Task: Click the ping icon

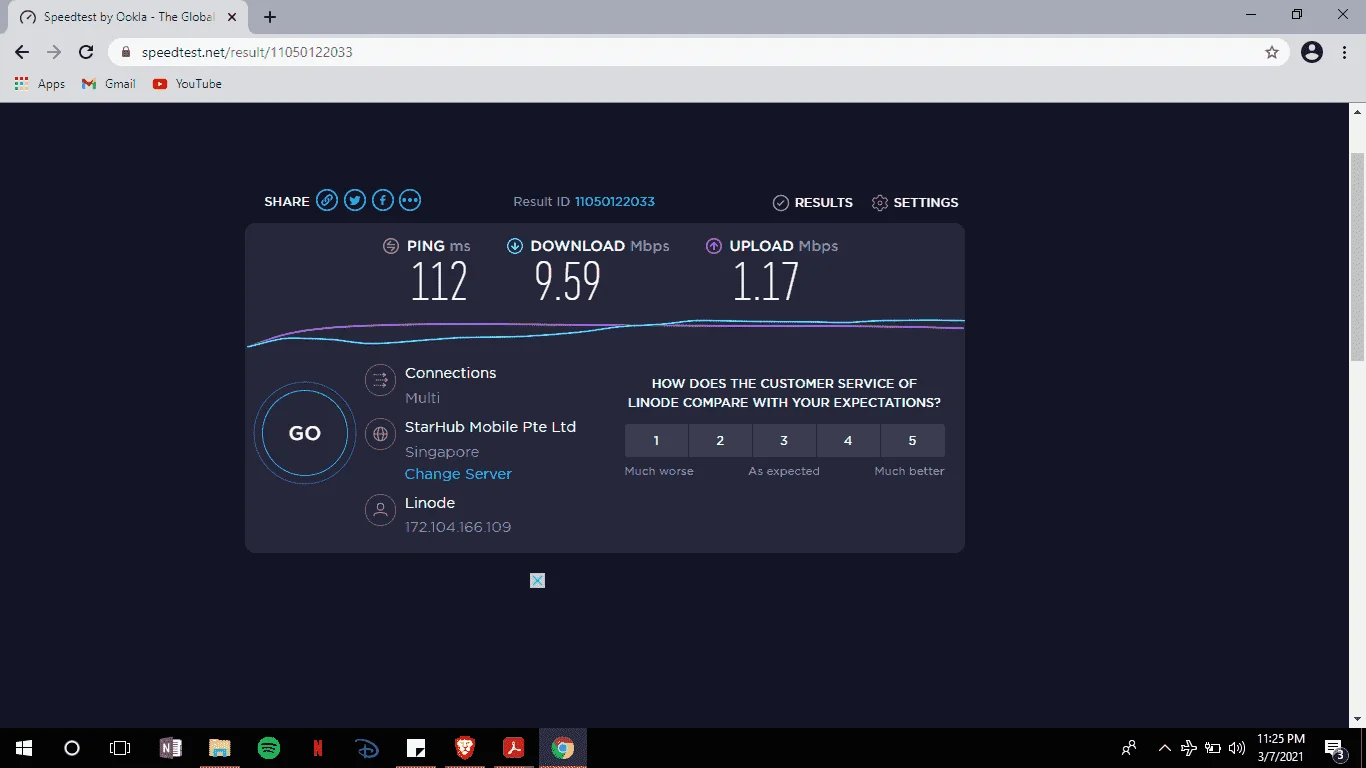Action: [391, 246]
